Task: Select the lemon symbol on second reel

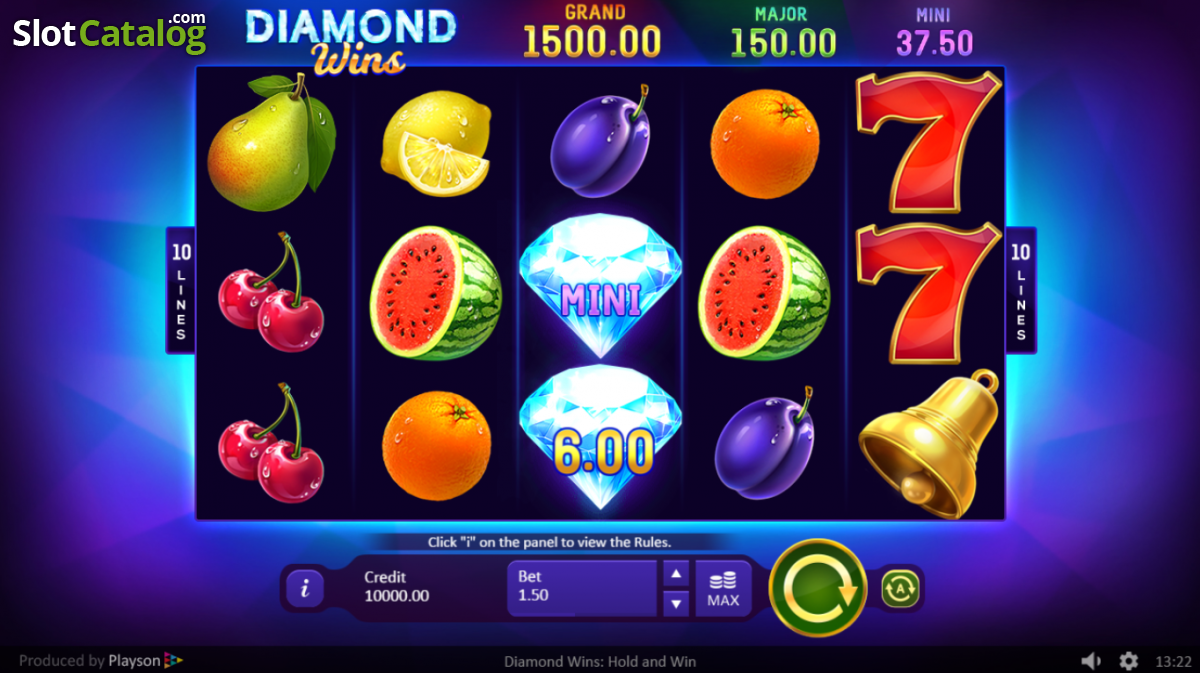Action: [436, 143]
